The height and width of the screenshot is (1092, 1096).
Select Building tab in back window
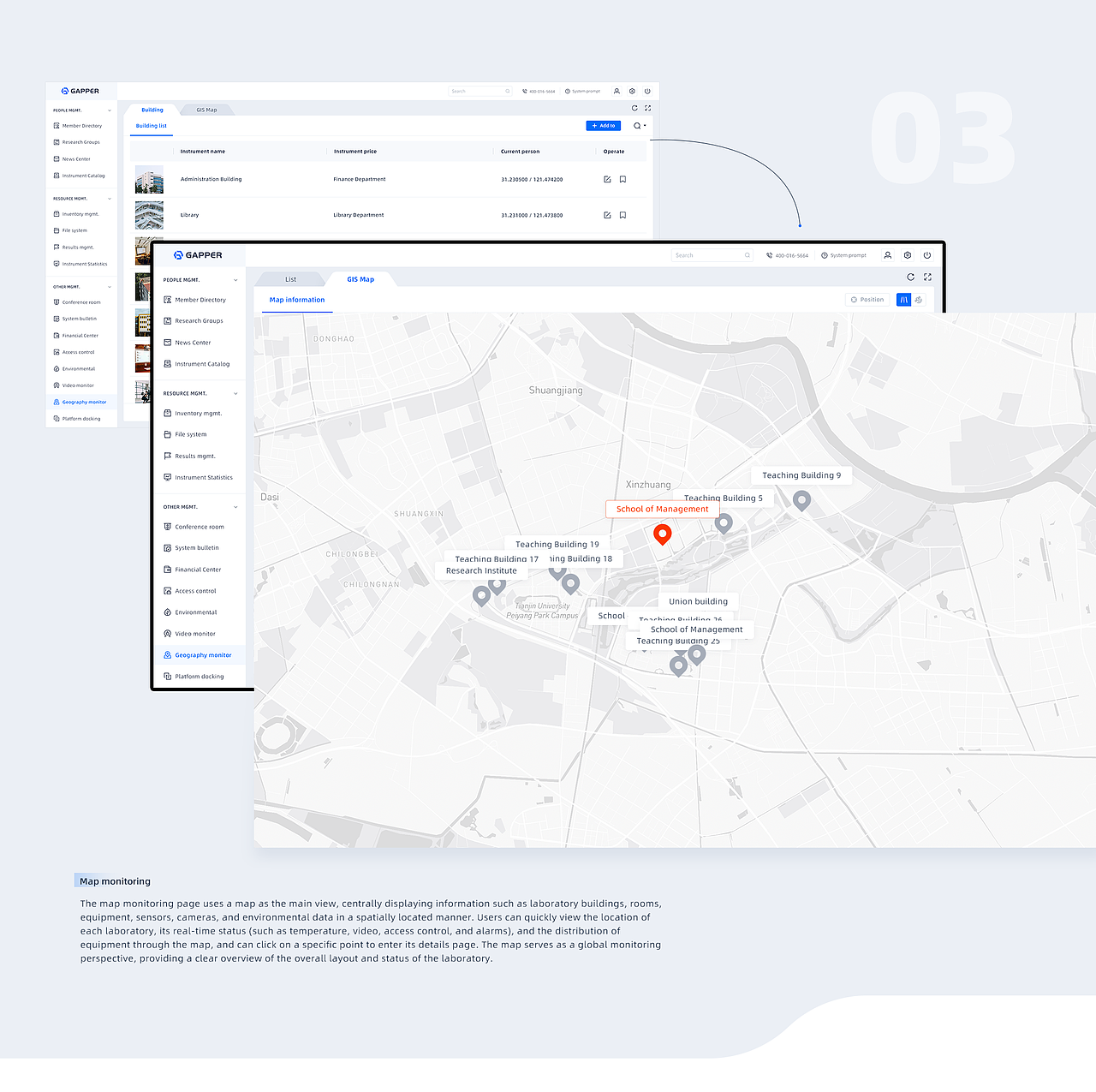pos(152,110)
